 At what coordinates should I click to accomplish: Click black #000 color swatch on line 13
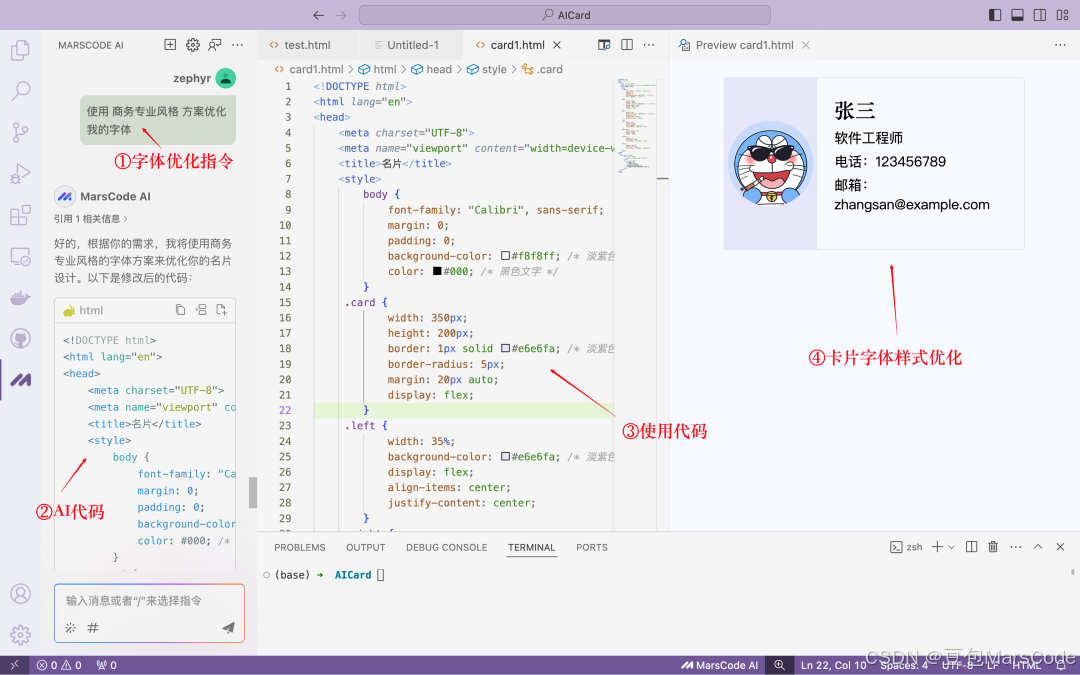click(437, 271)
